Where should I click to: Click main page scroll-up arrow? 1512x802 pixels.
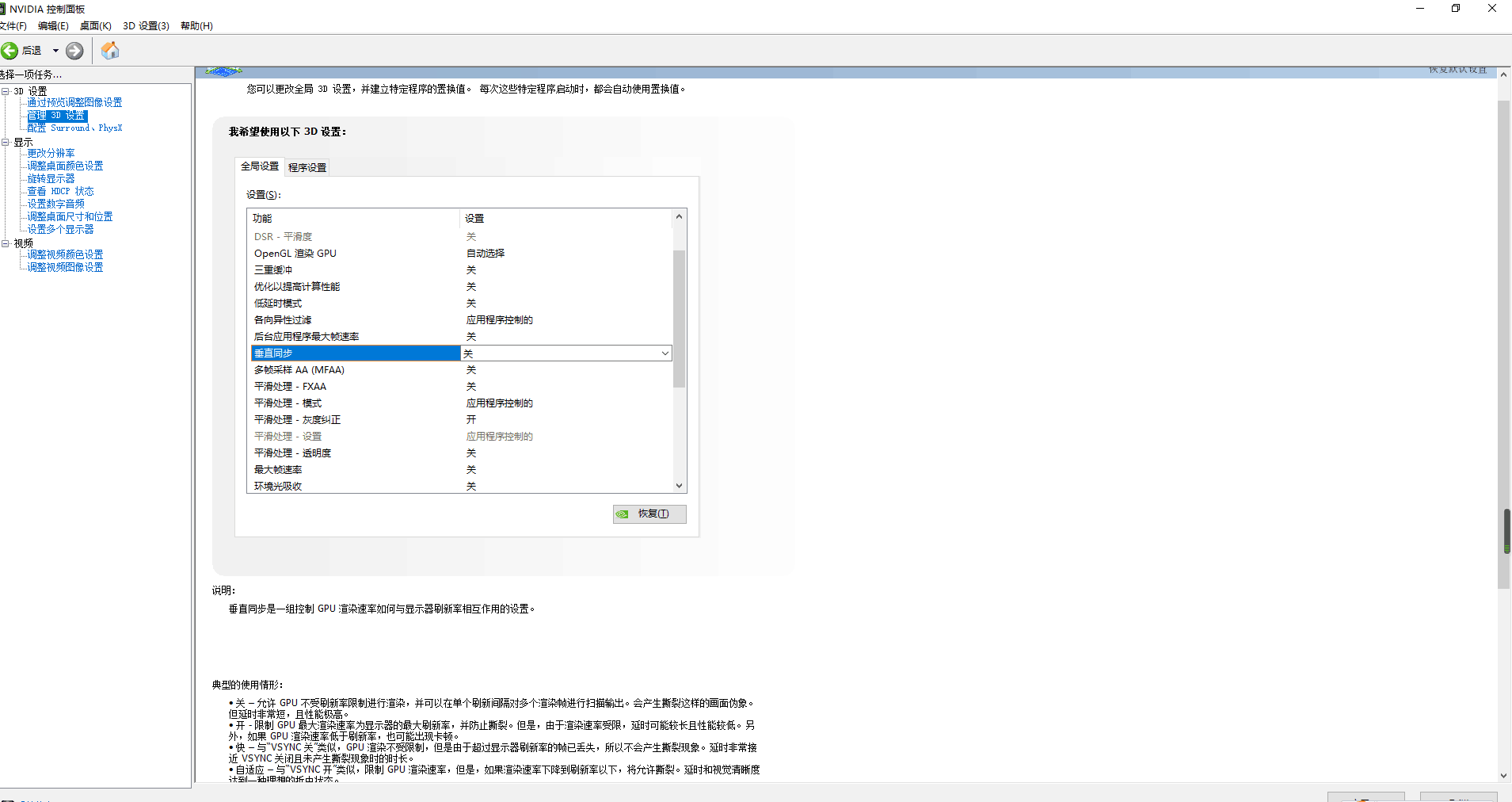click(1503, 74)
